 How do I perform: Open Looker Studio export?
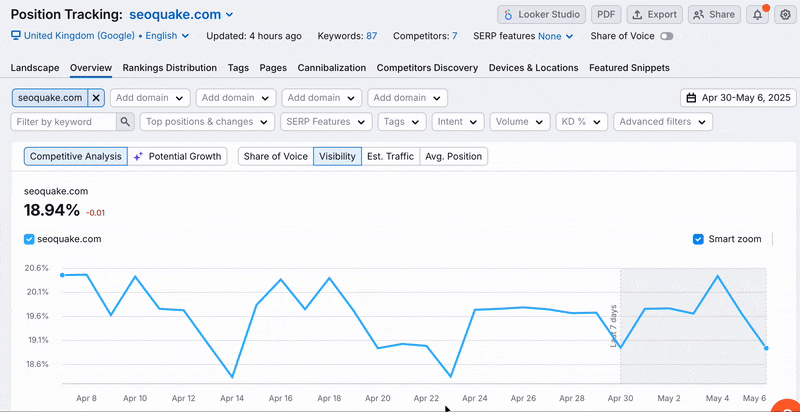(541, 15)
